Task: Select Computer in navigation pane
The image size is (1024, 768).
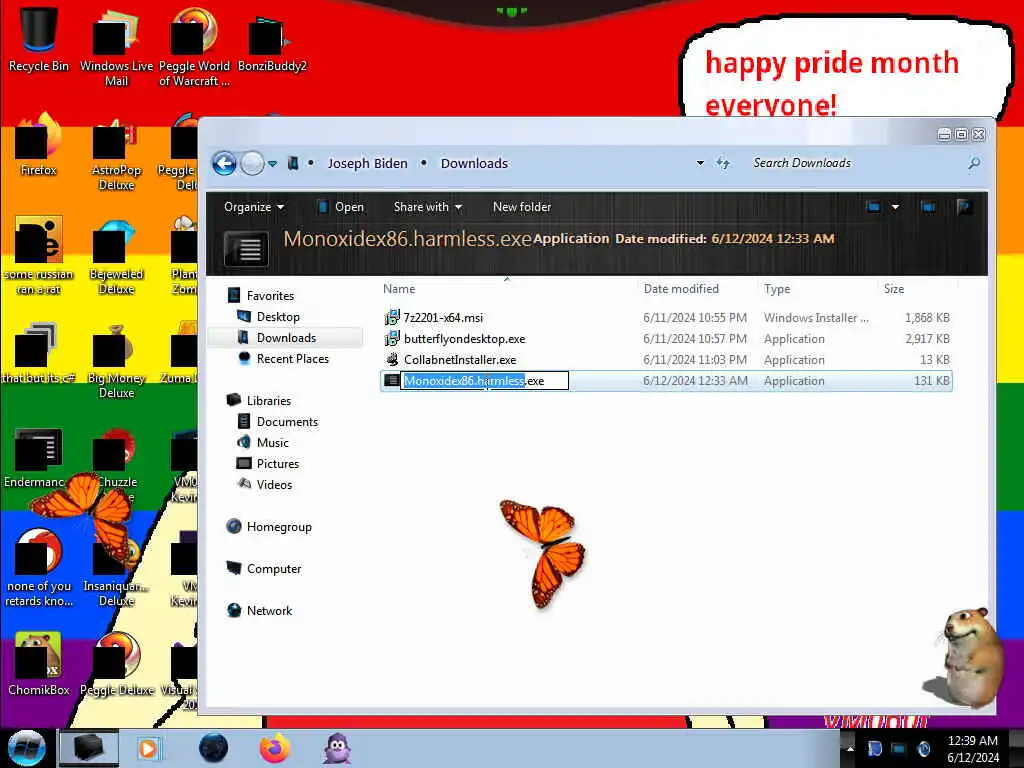Action: click(x=274, y=569)
